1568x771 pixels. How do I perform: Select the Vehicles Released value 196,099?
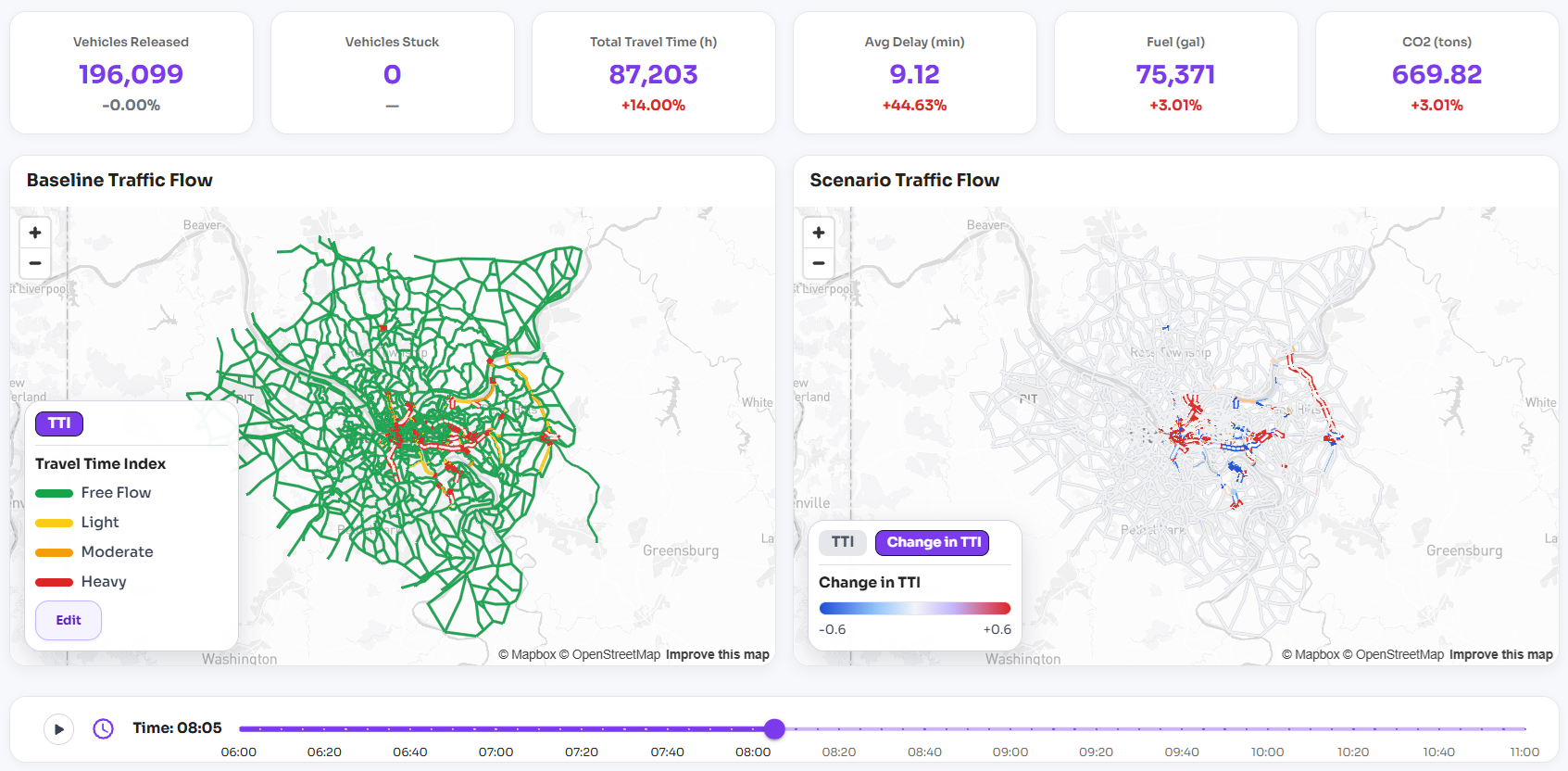coord(131,74)
